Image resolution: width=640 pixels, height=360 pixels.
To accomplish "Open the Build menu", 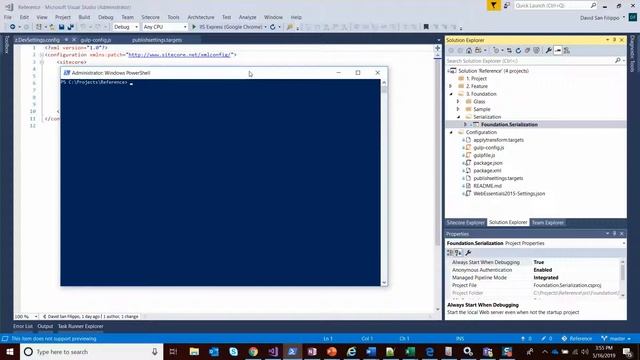I will 84,17.
